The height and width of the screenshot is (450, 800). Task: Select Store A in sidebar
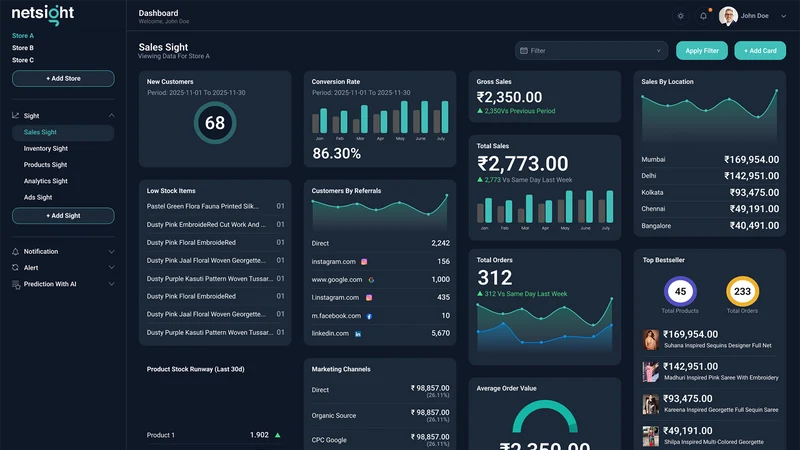(x=23, y=36)
